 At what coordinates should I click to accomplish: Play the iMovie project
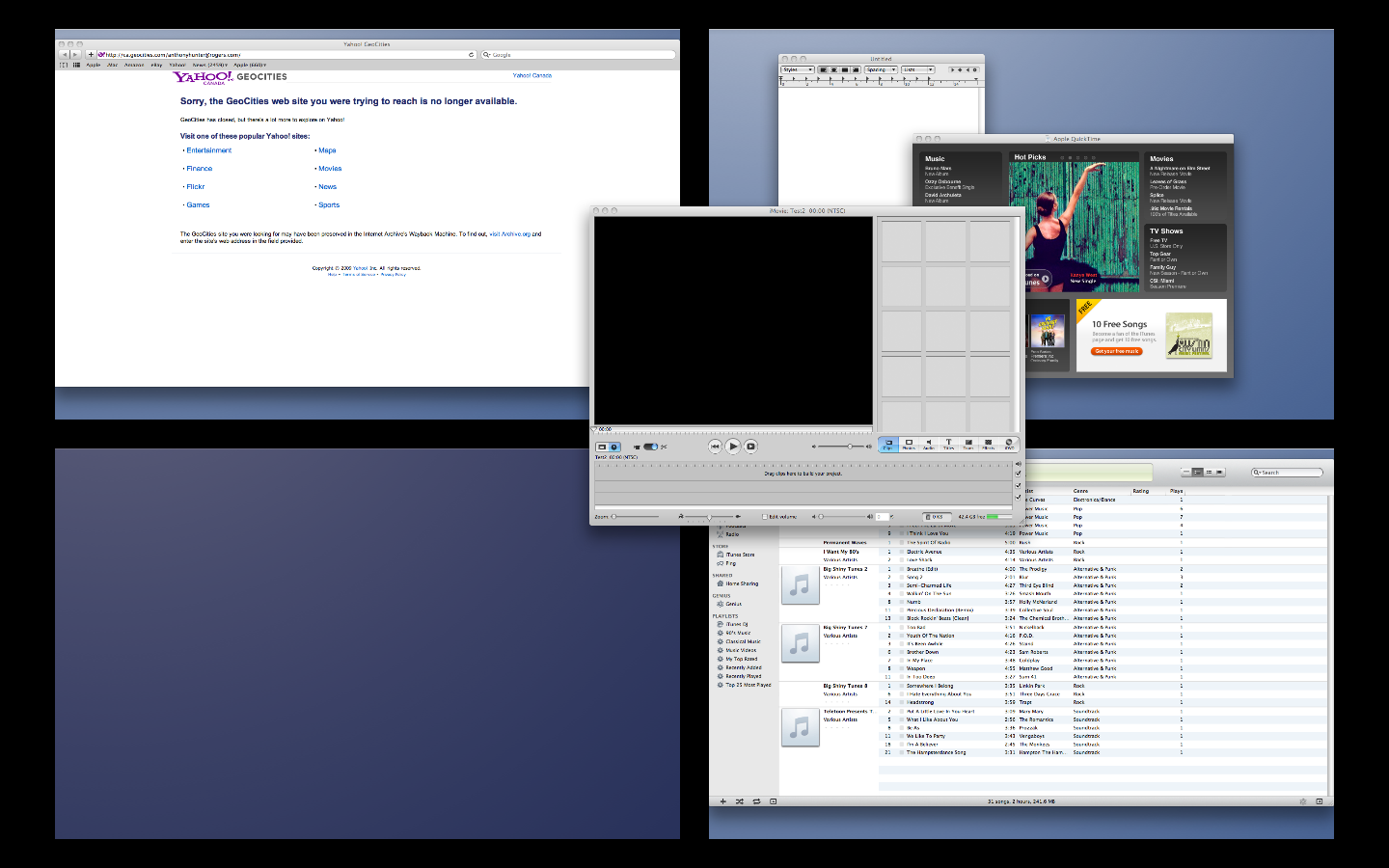click(x=733, y=447)
